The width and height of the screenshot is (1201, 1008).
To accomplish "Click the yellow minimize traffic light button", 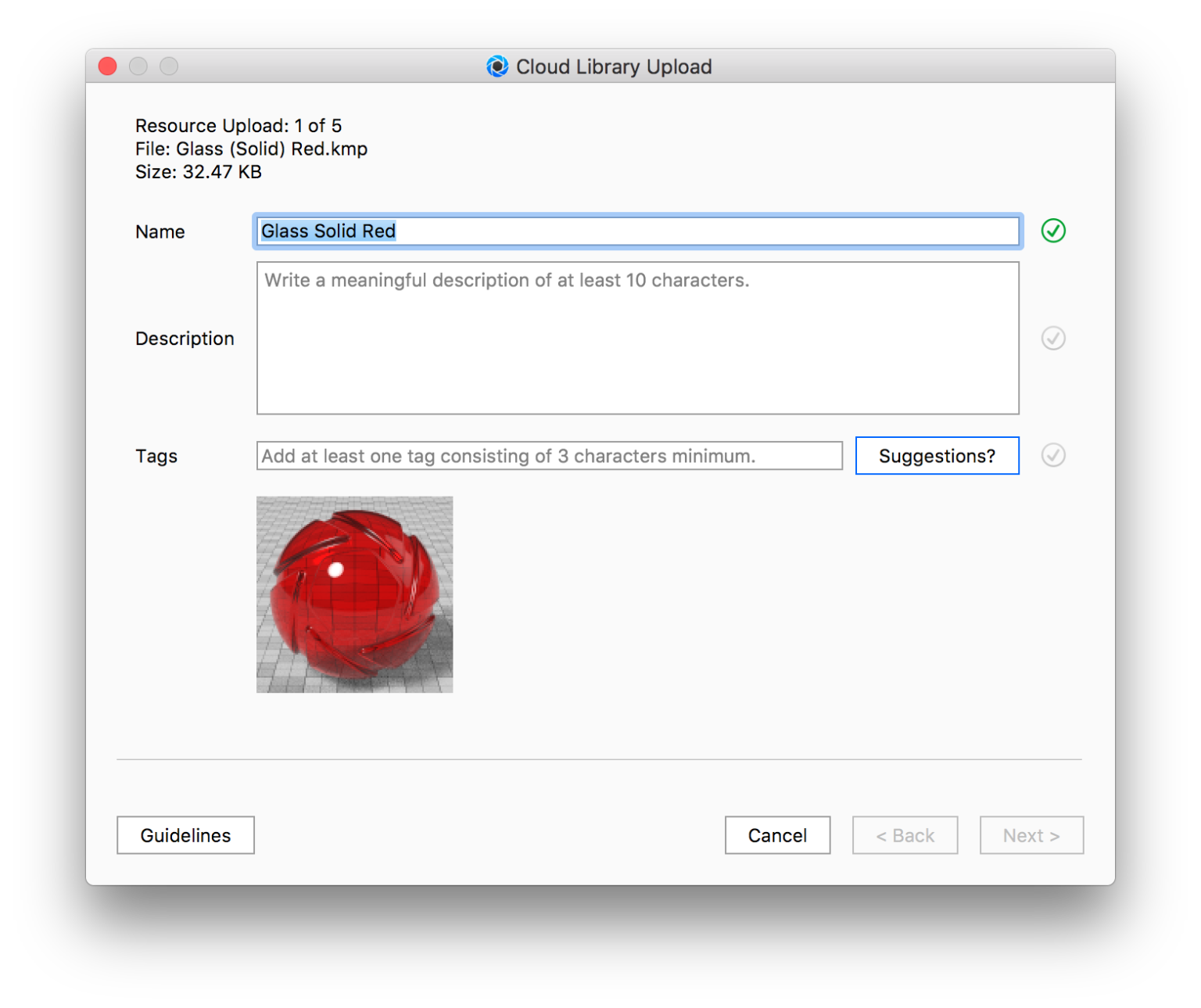I will pyautogui.click(x=138, y=66).
